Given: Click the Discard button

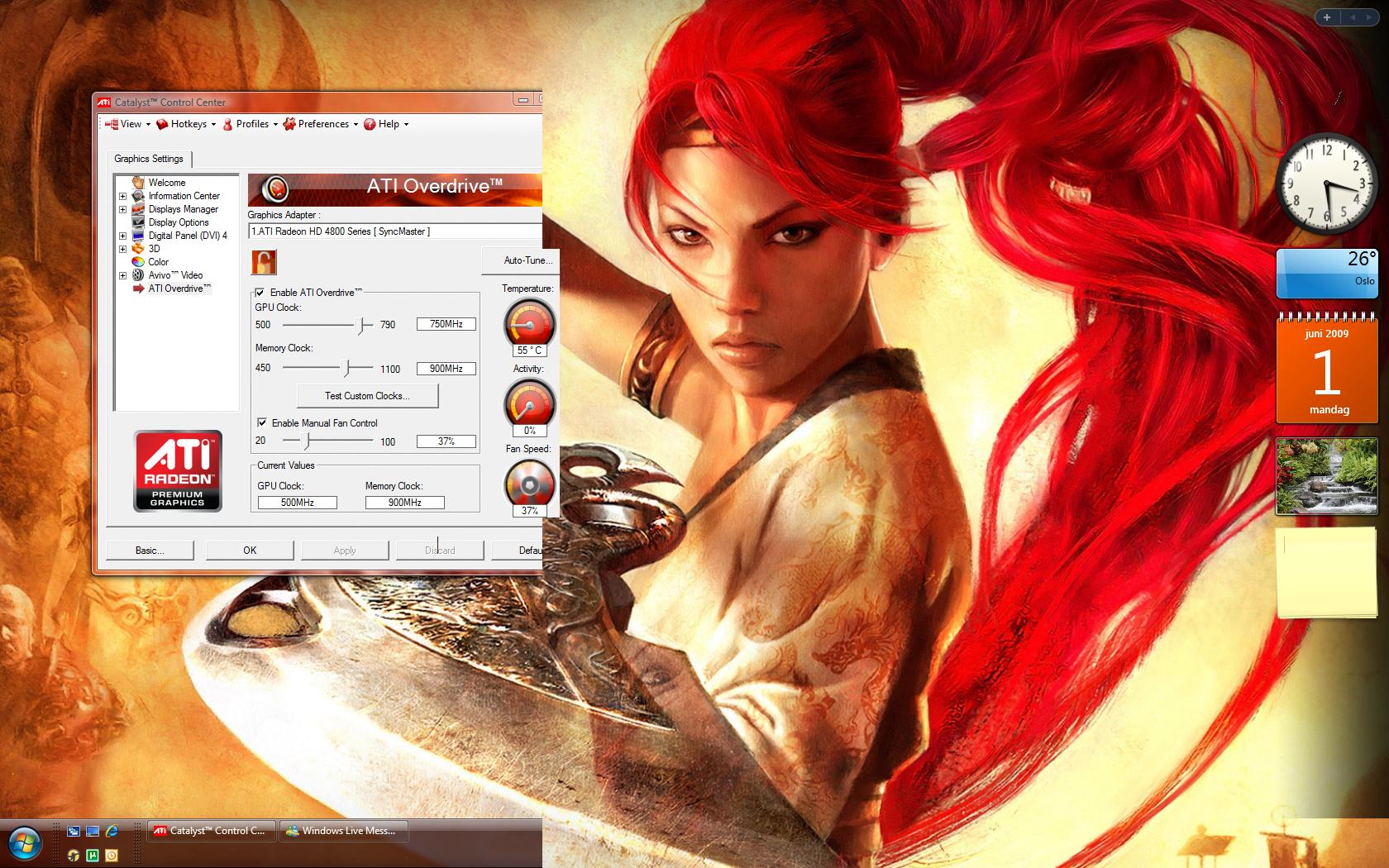Looking at the screenshot, I should [x=440, y=551].
